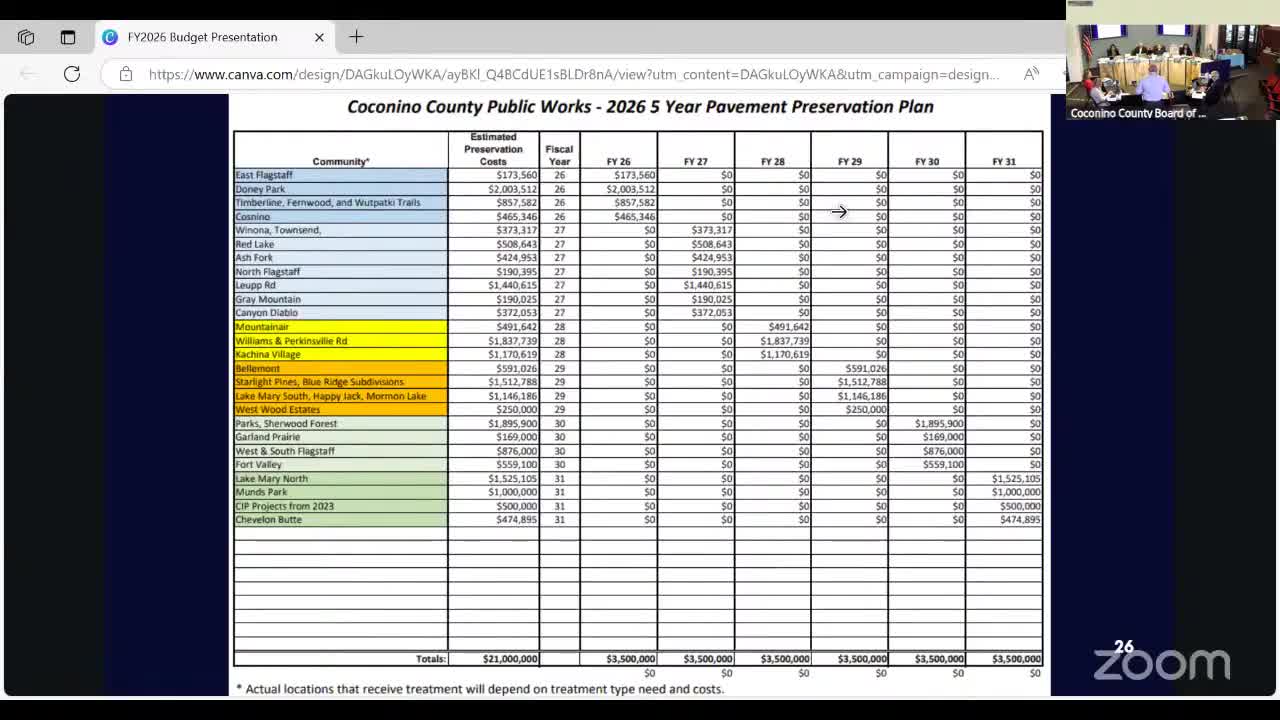This screenshot has height=720, width=1280.
Task: Click the $1,895,900 estimated cost for Parks
Action: (513, 423)
